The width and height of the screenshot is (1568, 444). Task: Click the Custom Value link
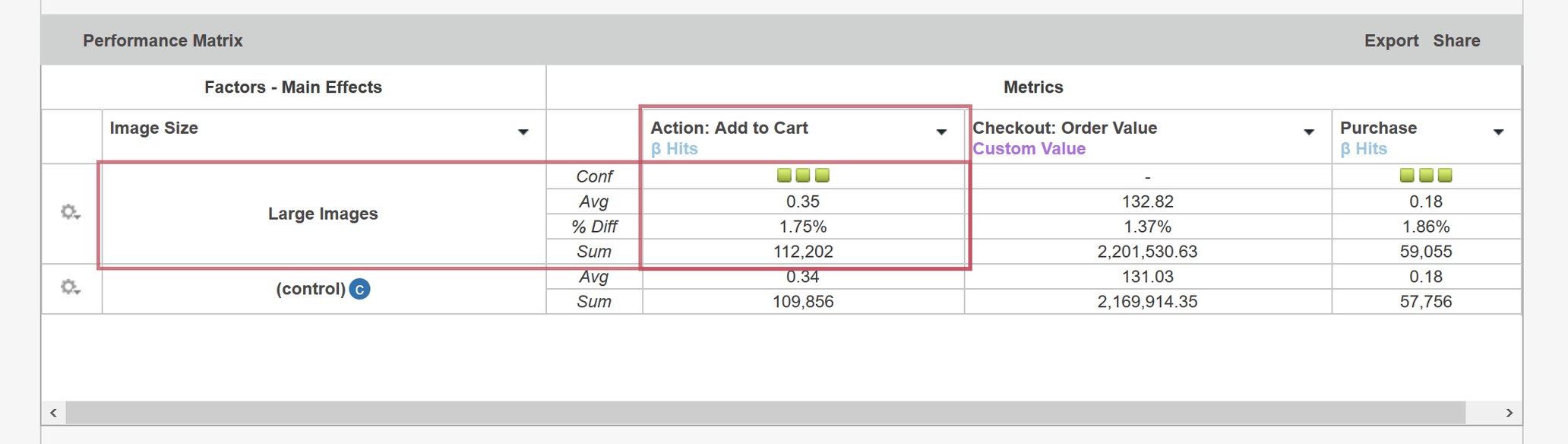pyautogui.click(x=1029, y=149)
